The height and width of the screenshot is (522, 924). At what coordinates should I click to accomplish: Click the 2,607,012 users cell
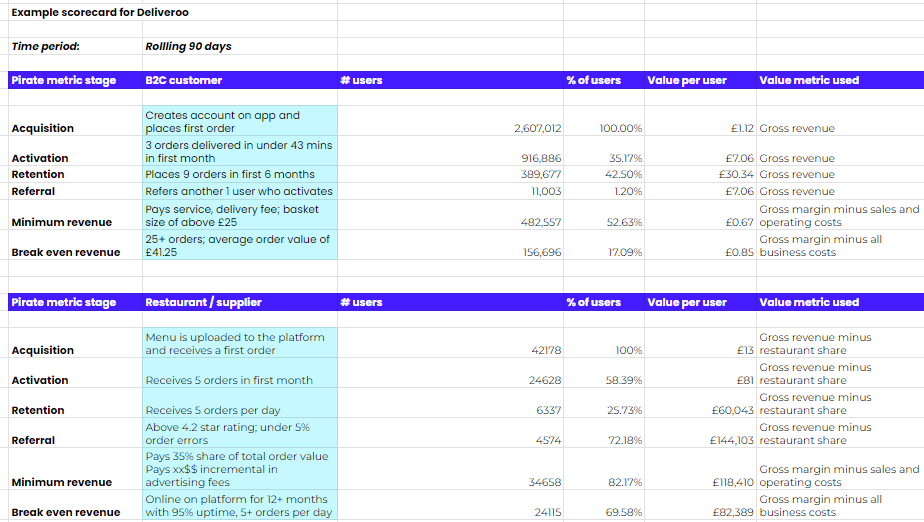click(450, 121)
